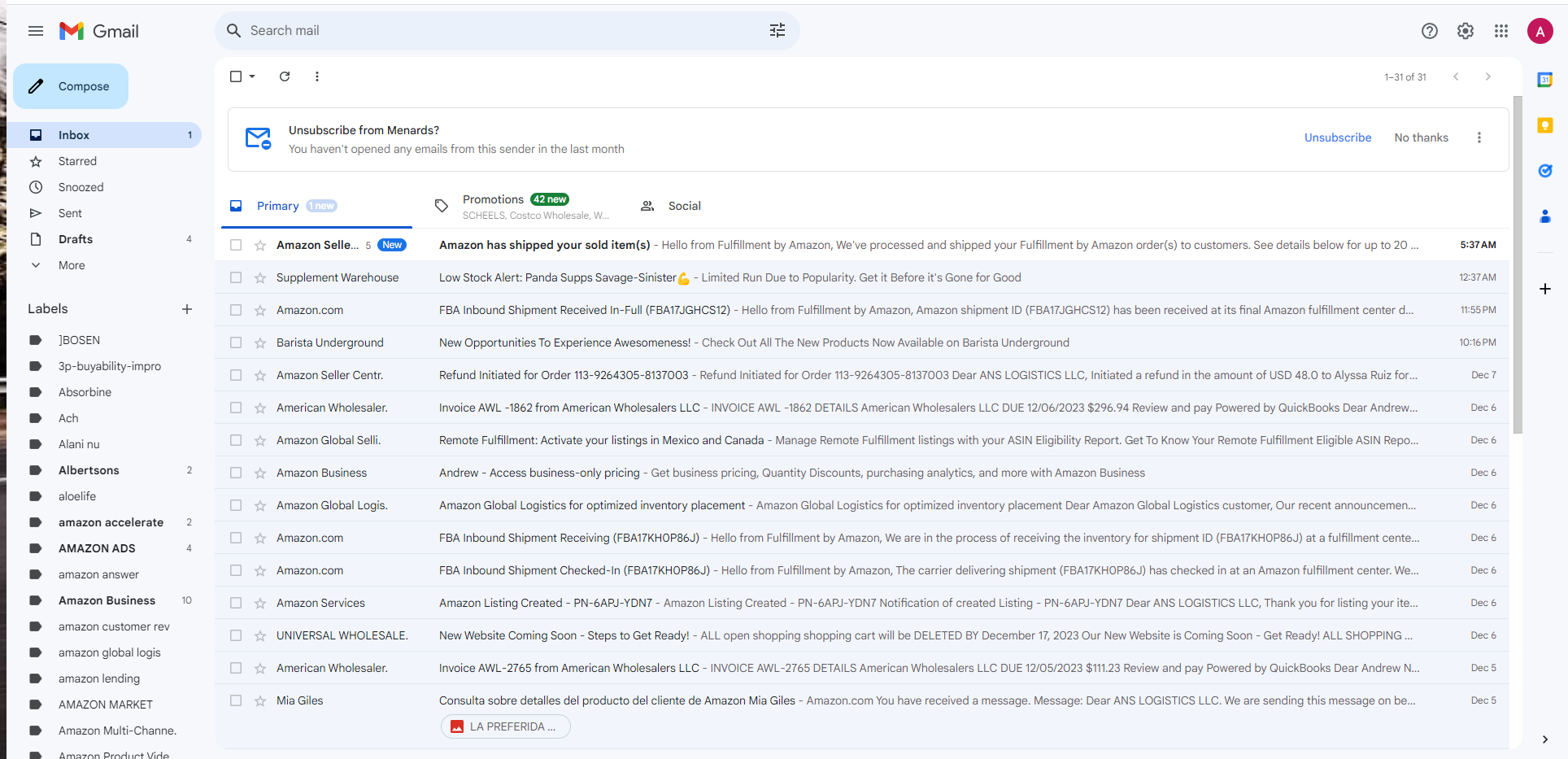Screen dimensions: 1568x759
Task: Open Settings gear icon
Action: (x=1466, y=31)
